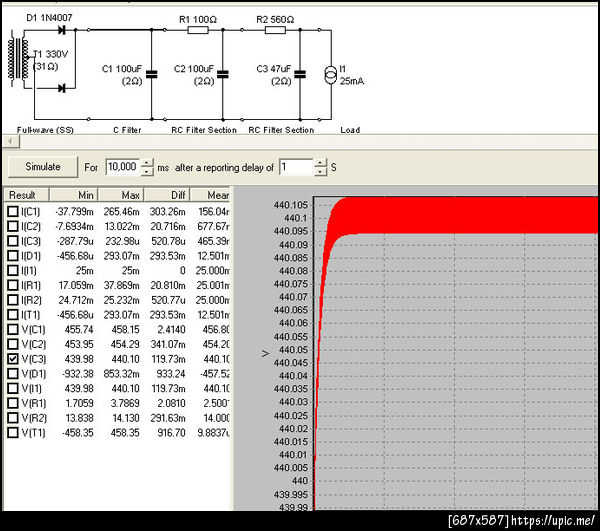Decrease simulation duration with the down arrow
600x531 pixels.
coord(147,171)
